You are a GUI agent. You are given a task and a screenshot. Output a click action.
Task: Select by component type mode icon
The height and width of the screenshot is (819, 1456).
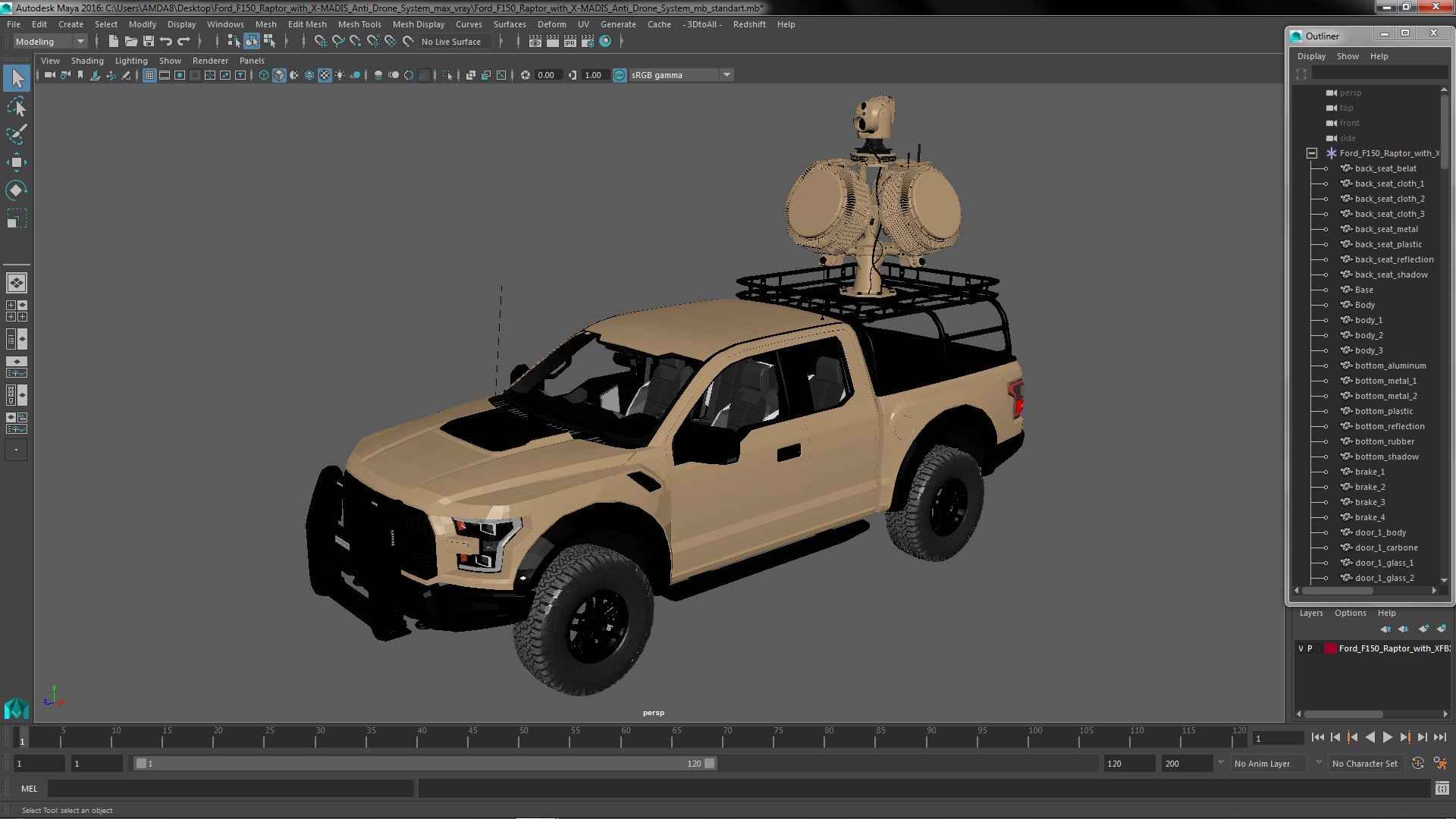(x=269, y=42)
